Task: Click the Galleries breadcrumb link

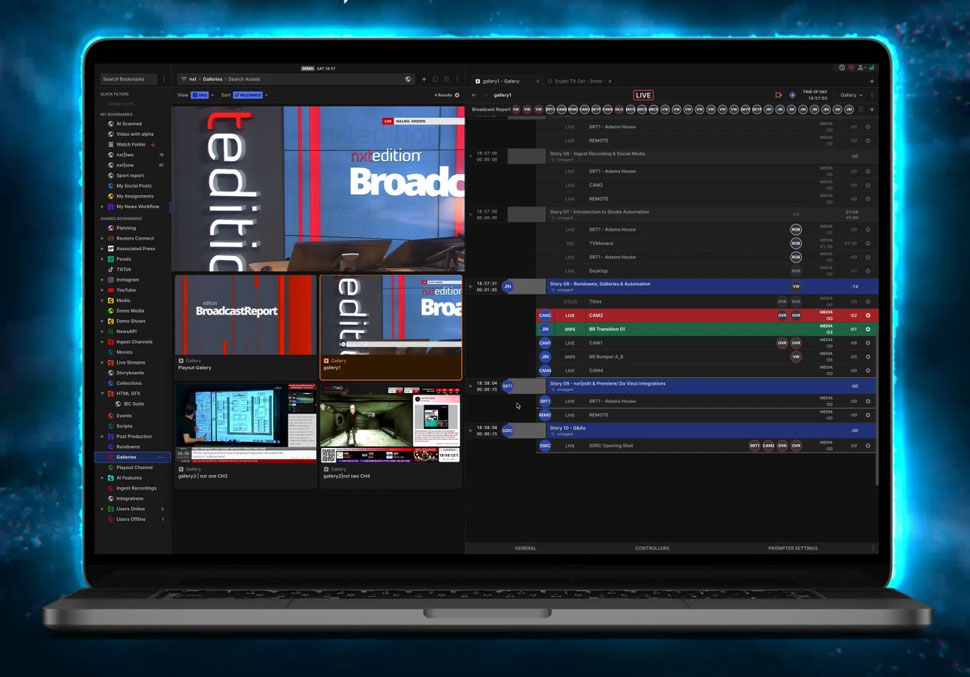Action: 213,79
